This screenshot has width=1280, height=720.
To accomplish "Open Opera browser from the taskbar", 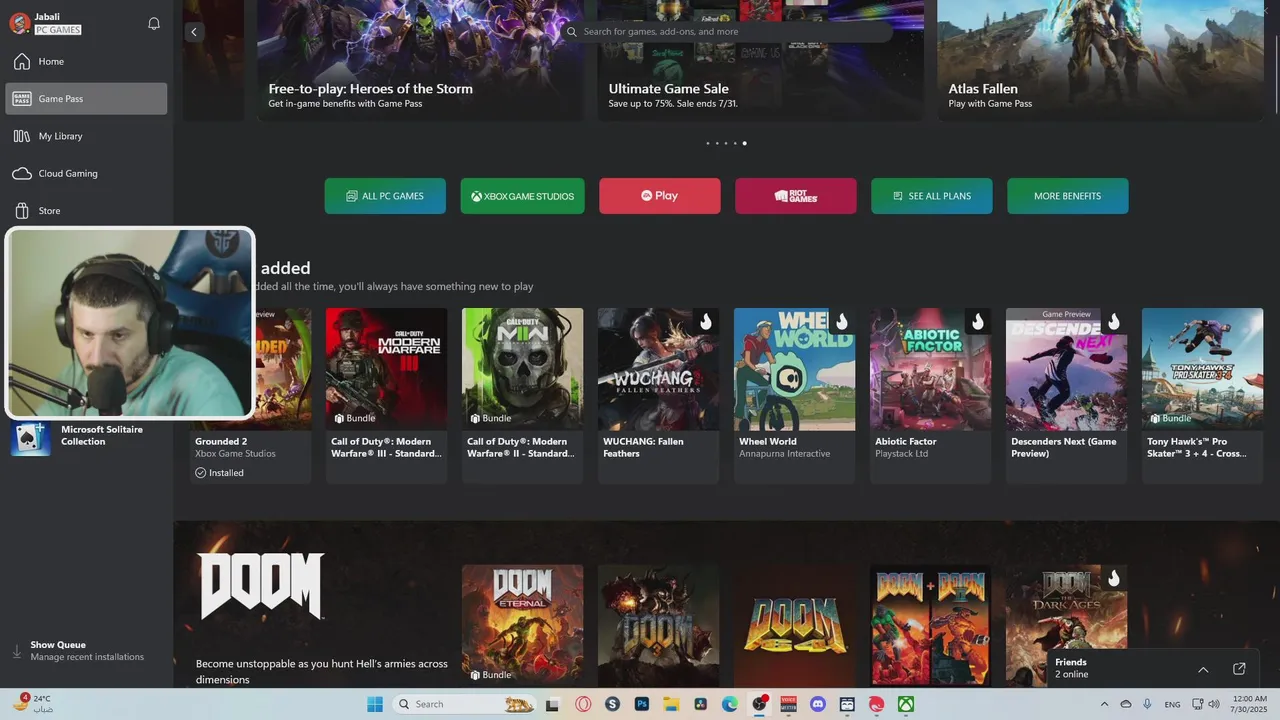I will pyautogui.click(x=583, y=704).
